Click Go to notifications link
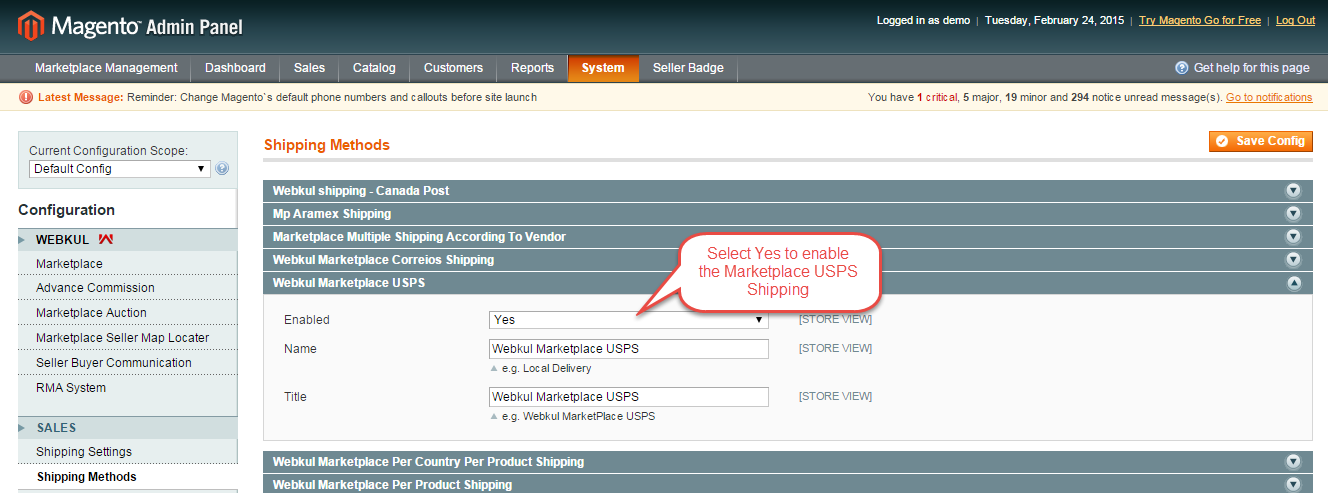Image resolution: width=1328 pixels, height=493 pixels. tap(1269, 97)
